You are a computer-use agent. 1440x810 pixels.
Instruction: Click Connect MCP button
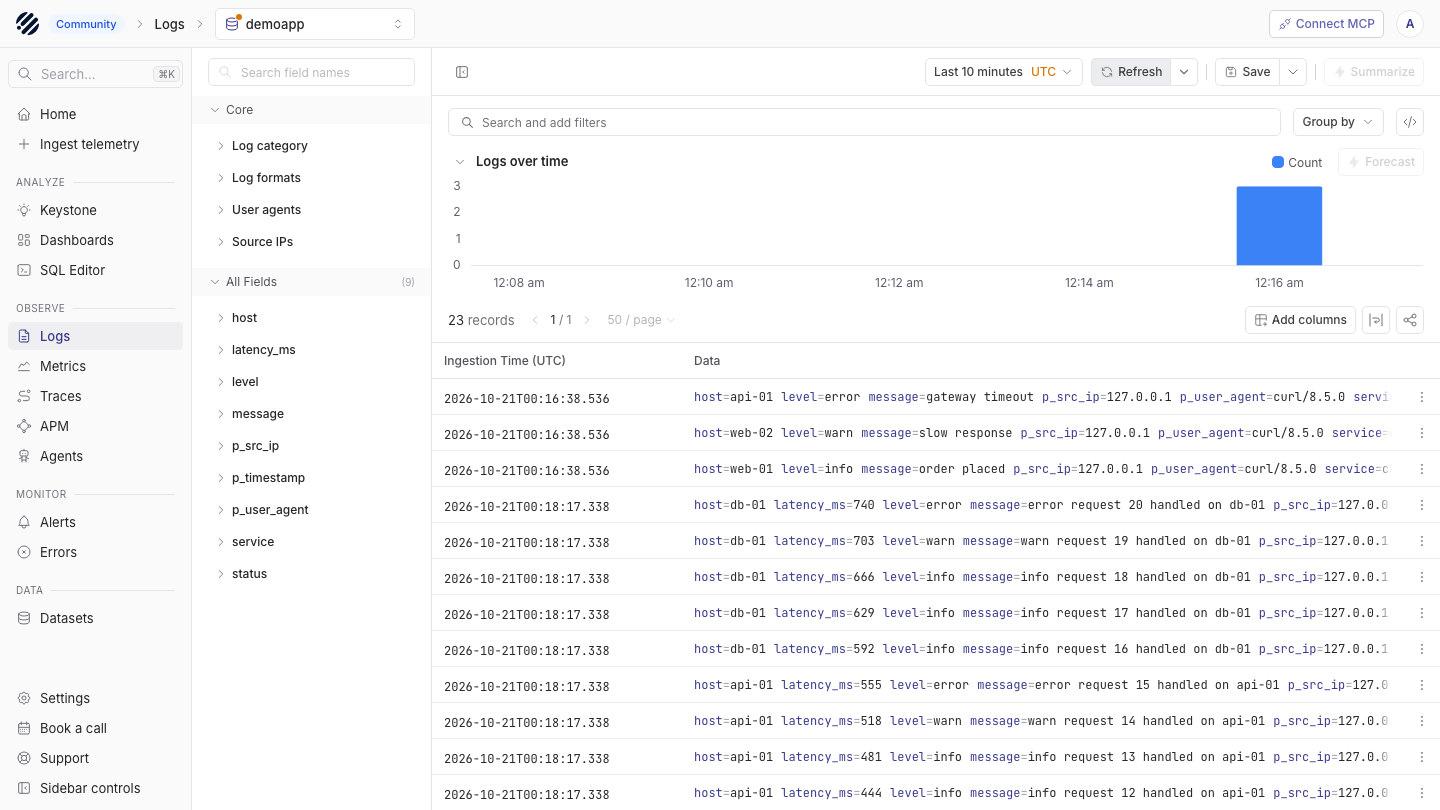[x=1326, y=24]
